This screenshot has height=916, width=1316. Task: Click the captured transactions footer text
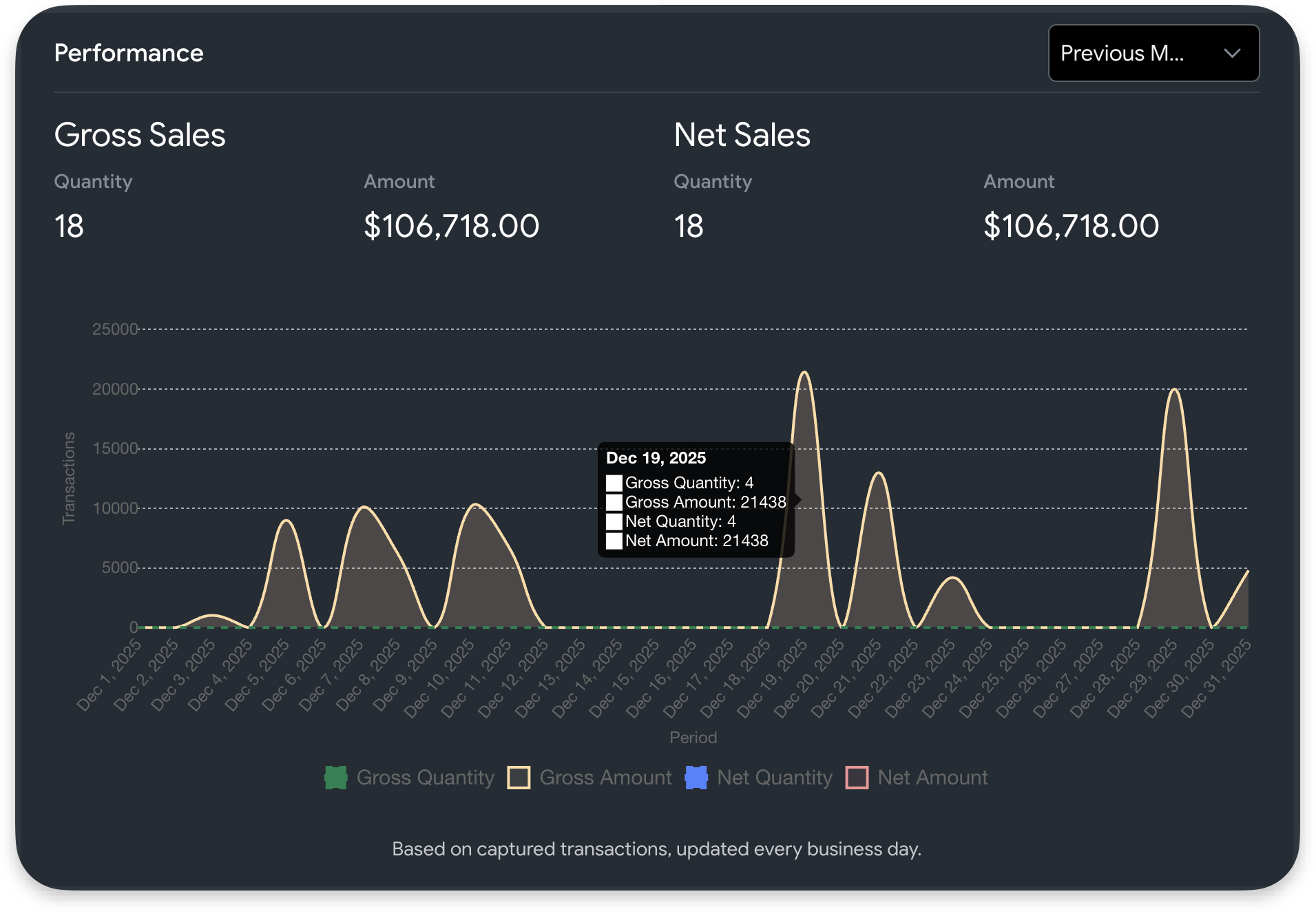click(656, 849)
